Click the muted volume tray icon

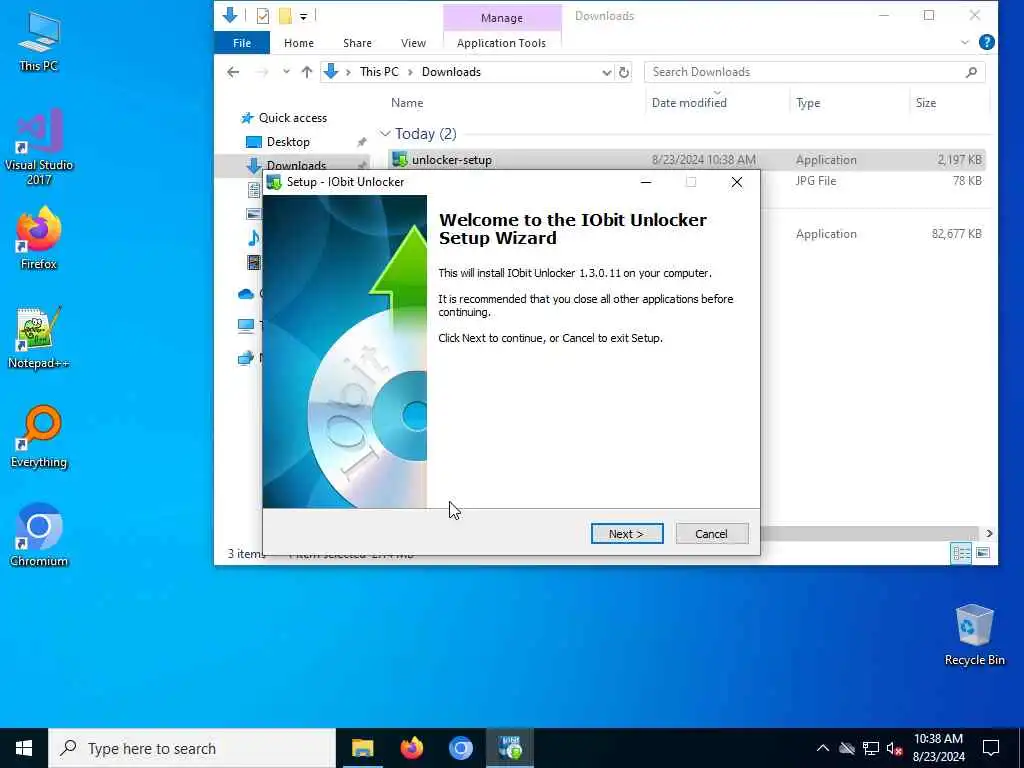[895, 748]
